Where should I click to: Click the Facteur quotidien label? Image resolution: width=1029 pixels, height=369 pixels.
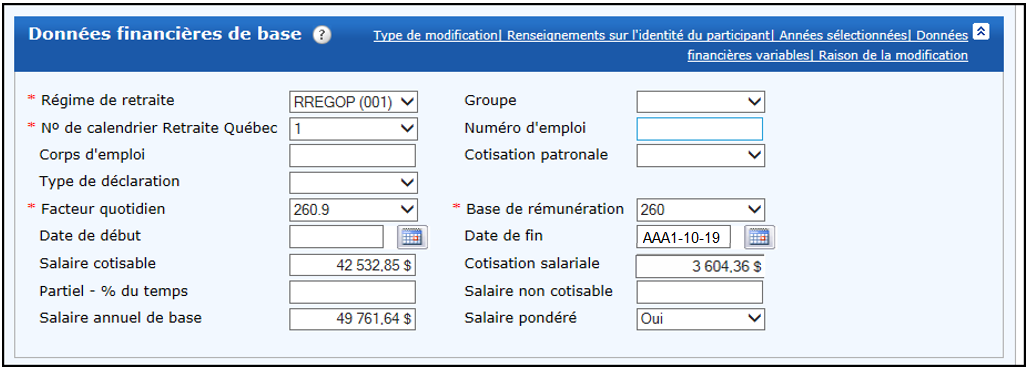tap(103, 209)
